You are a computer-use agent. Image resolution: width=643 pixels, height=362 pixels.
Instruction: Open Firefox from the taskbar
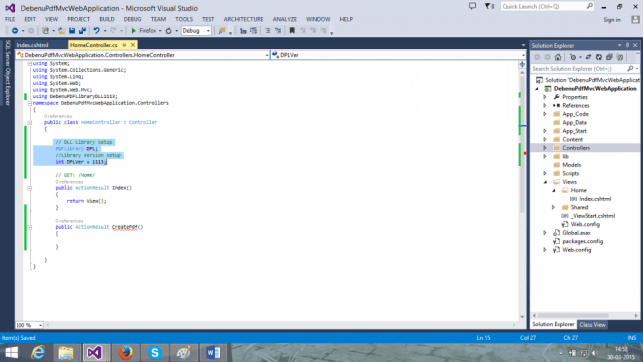[125, 352]
